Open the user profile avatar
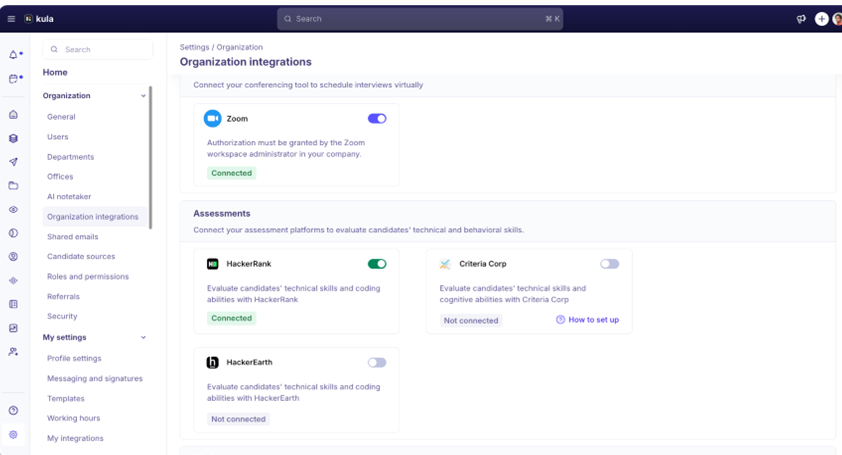Screen dimensions: 842x455 coord(837,19)
